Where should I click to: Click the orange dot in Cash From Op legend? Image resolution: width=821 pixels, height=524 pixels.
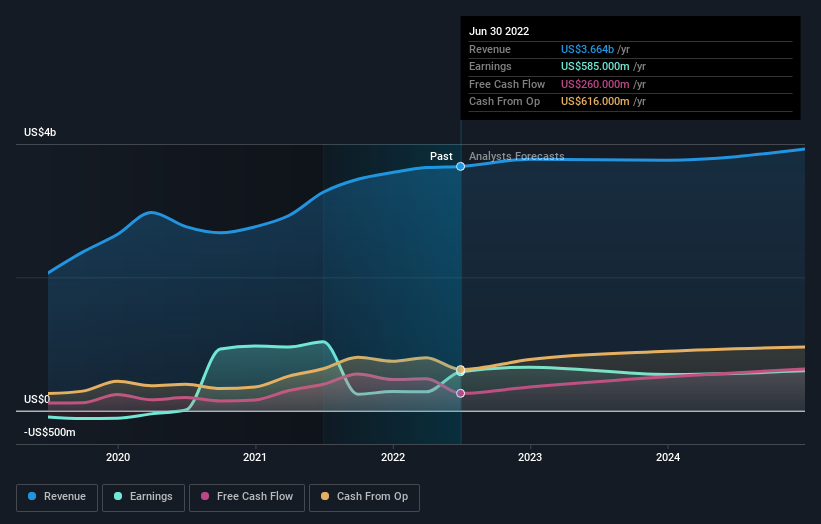tap(325, 496)
